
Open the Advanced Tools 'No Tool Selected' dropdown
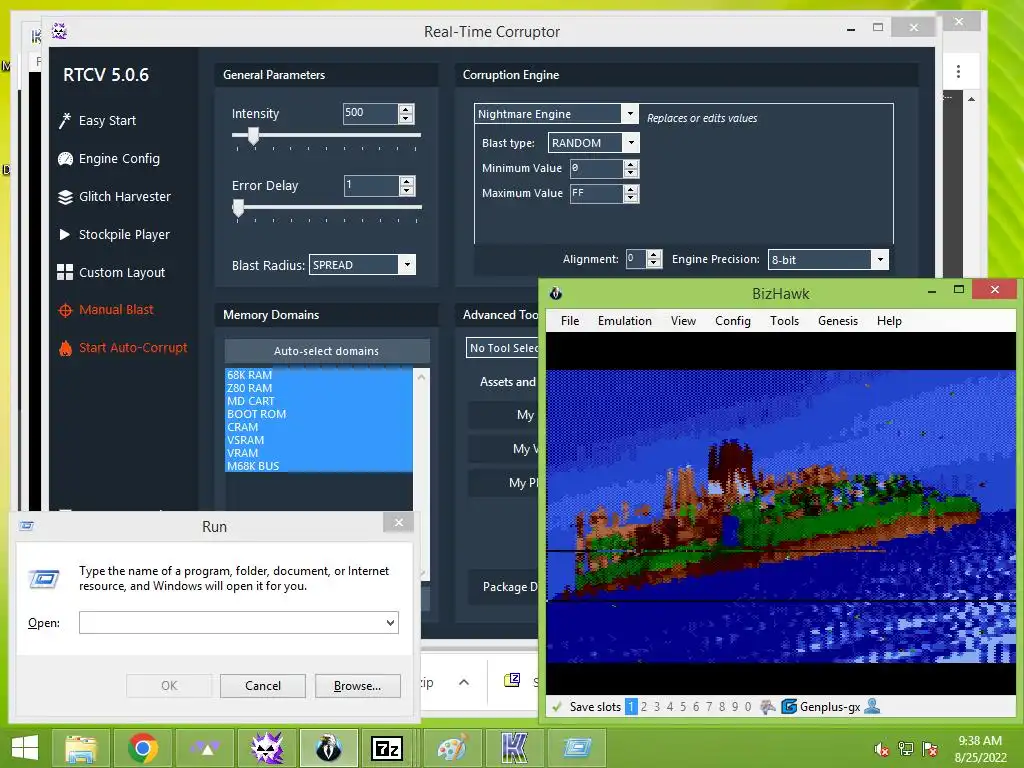(504, 348)
